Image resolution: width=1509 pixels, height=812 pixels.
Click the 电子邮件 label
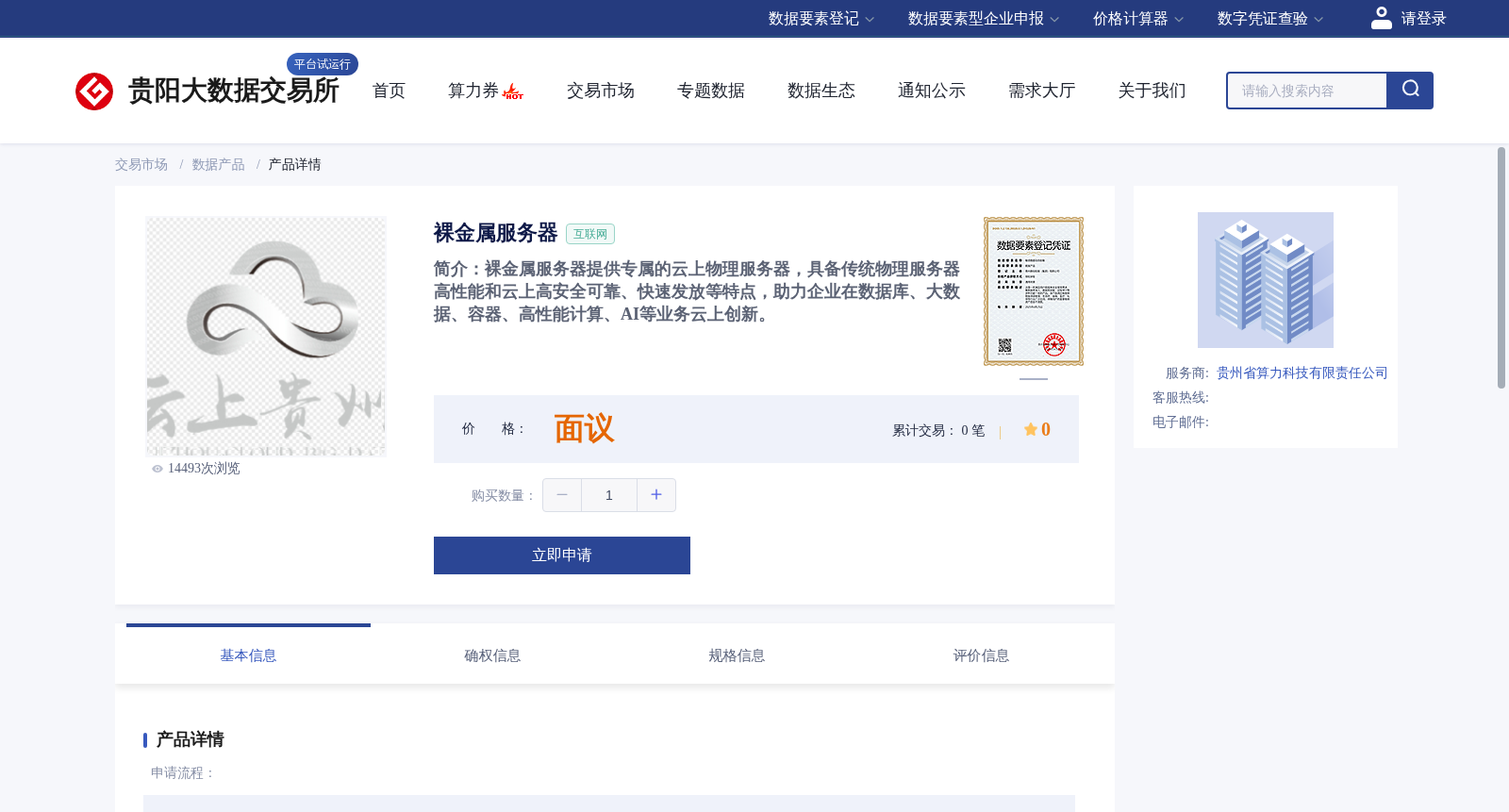coord(1181,423)
